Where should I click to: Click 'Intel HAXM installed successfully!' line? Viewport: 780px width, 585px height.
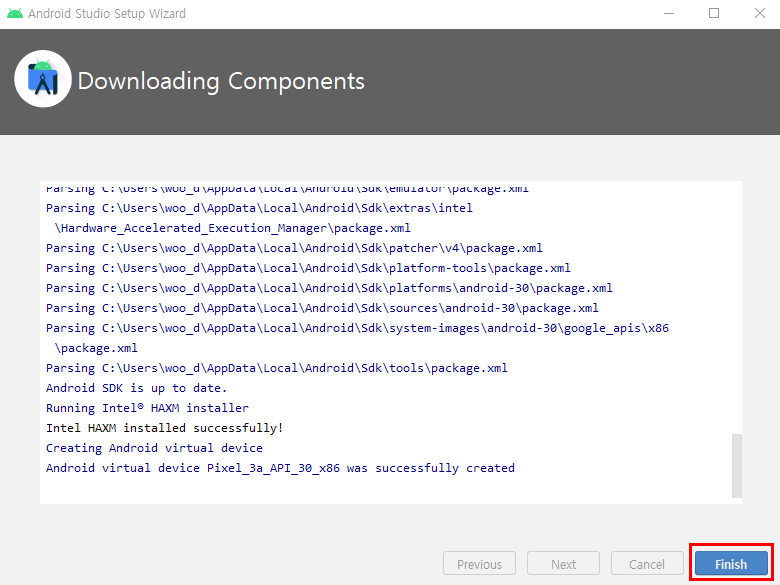(165, 428)
